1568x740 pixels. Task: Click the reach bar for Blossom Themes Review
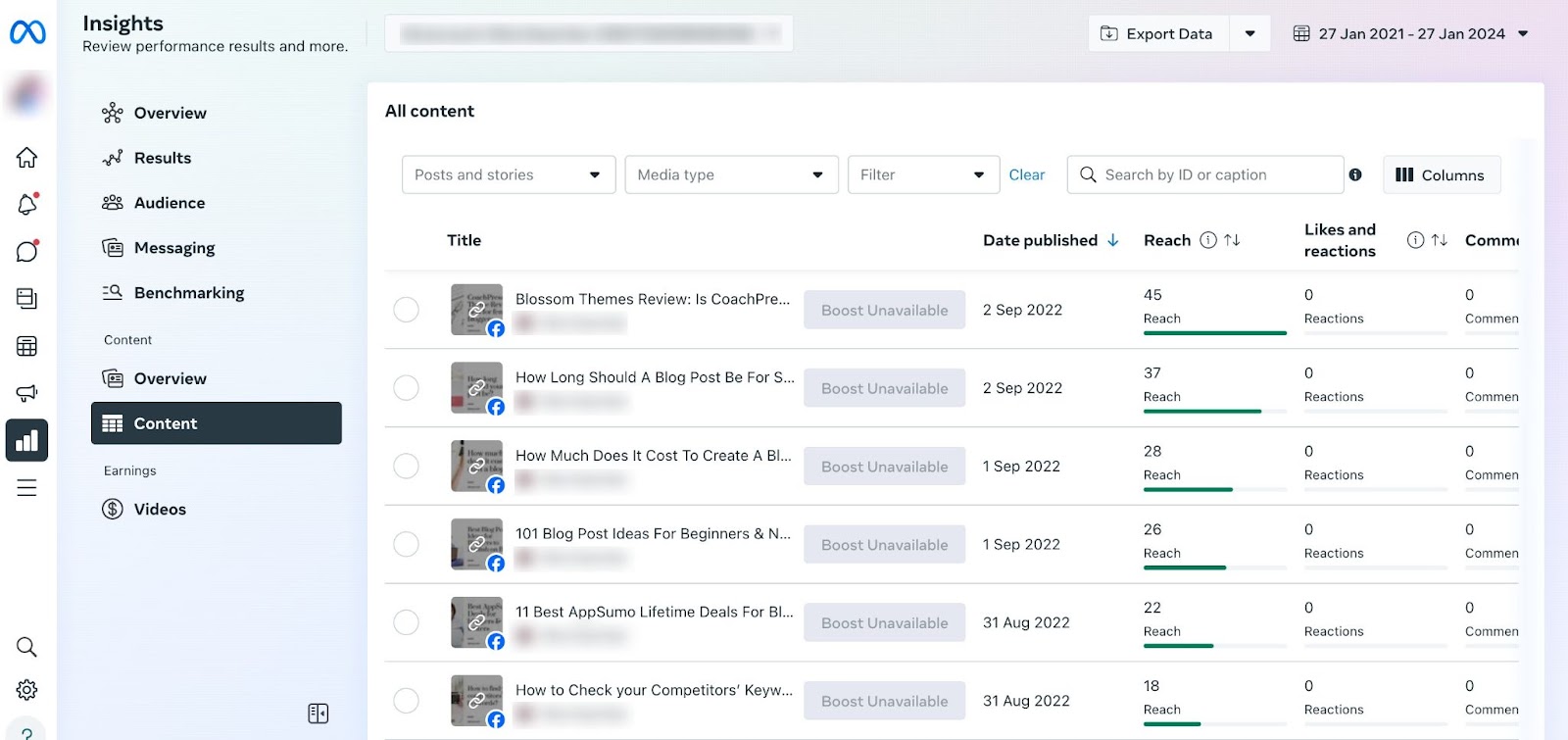coord(1215,333)
